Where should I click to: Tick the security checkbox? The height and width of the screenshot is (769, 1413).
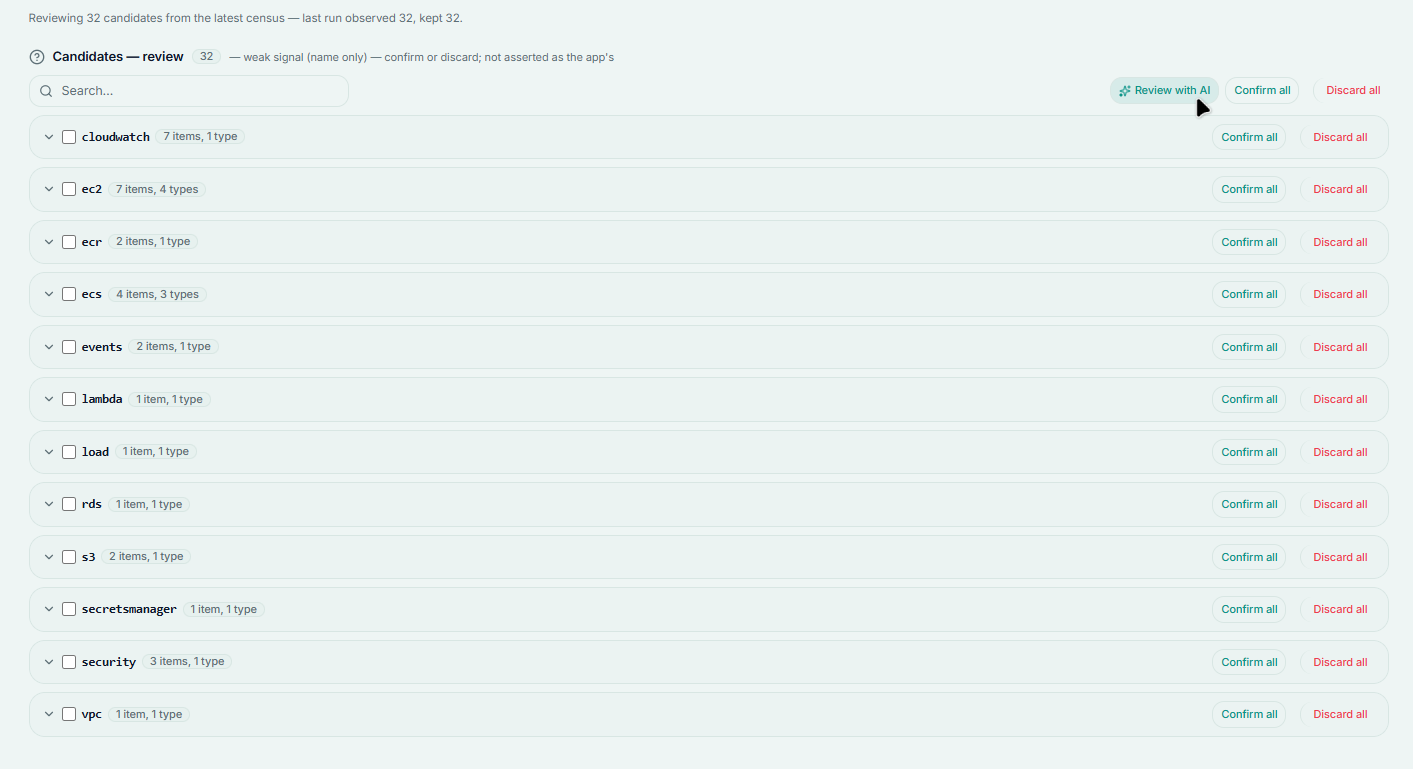click(x=69, y=662)
